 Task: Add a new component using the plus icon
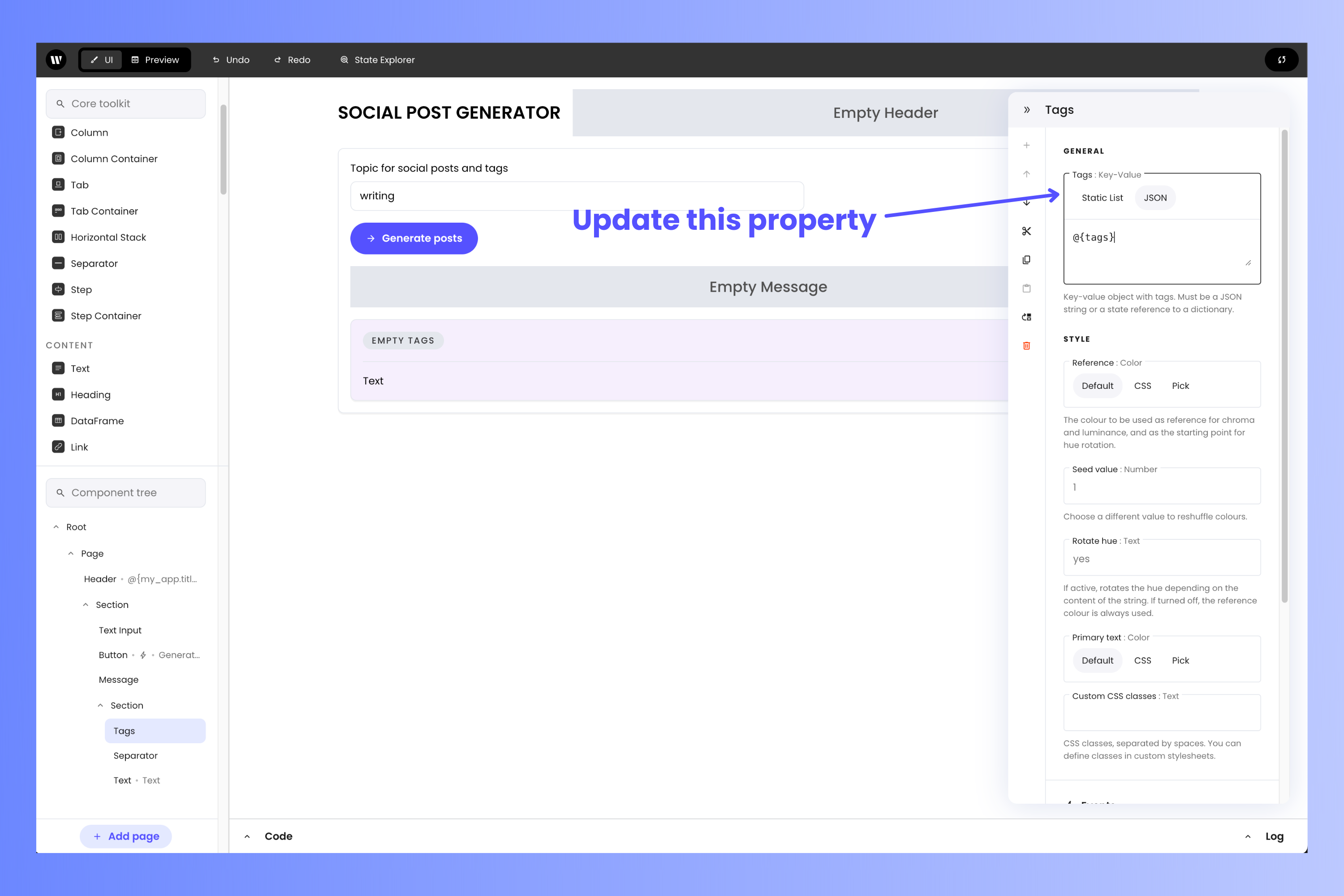[1027, 145]
